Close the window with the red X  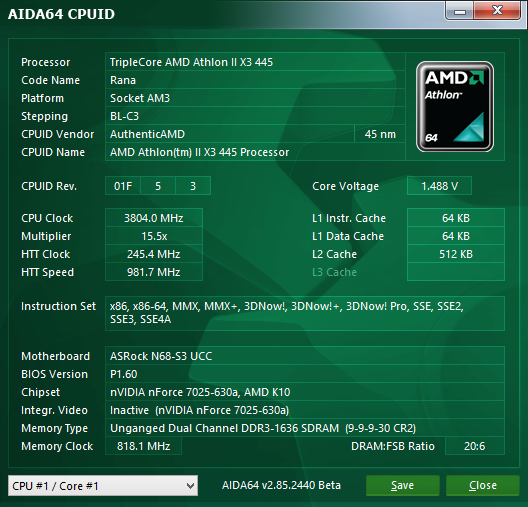pyautogui.click(x=497, y=11)
